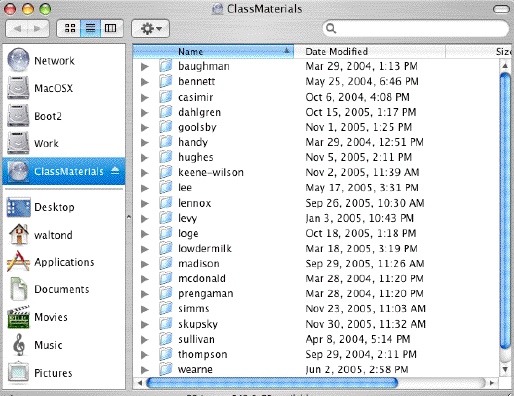The width and height of the screenshot is (514, 396).
Task: Open Music from the sidebar
Action: click(x=63, y=345)
